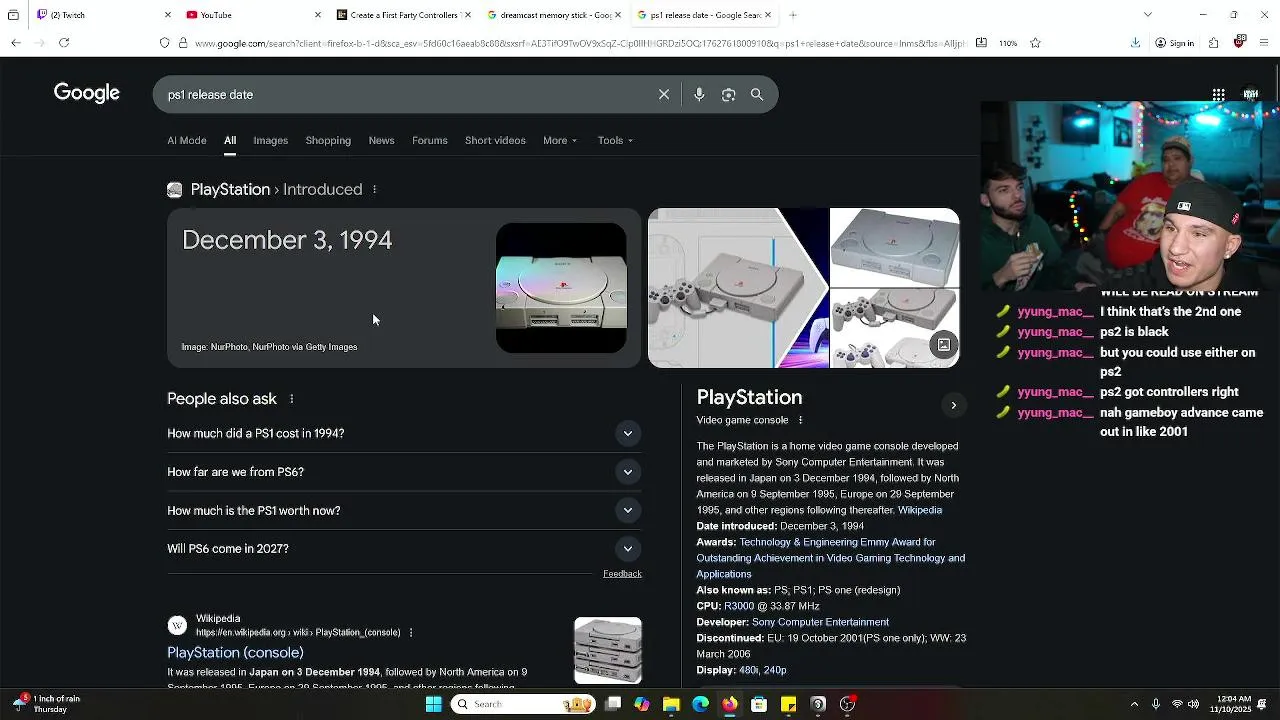Switch to the Short videos search tab

pos(495,140)
